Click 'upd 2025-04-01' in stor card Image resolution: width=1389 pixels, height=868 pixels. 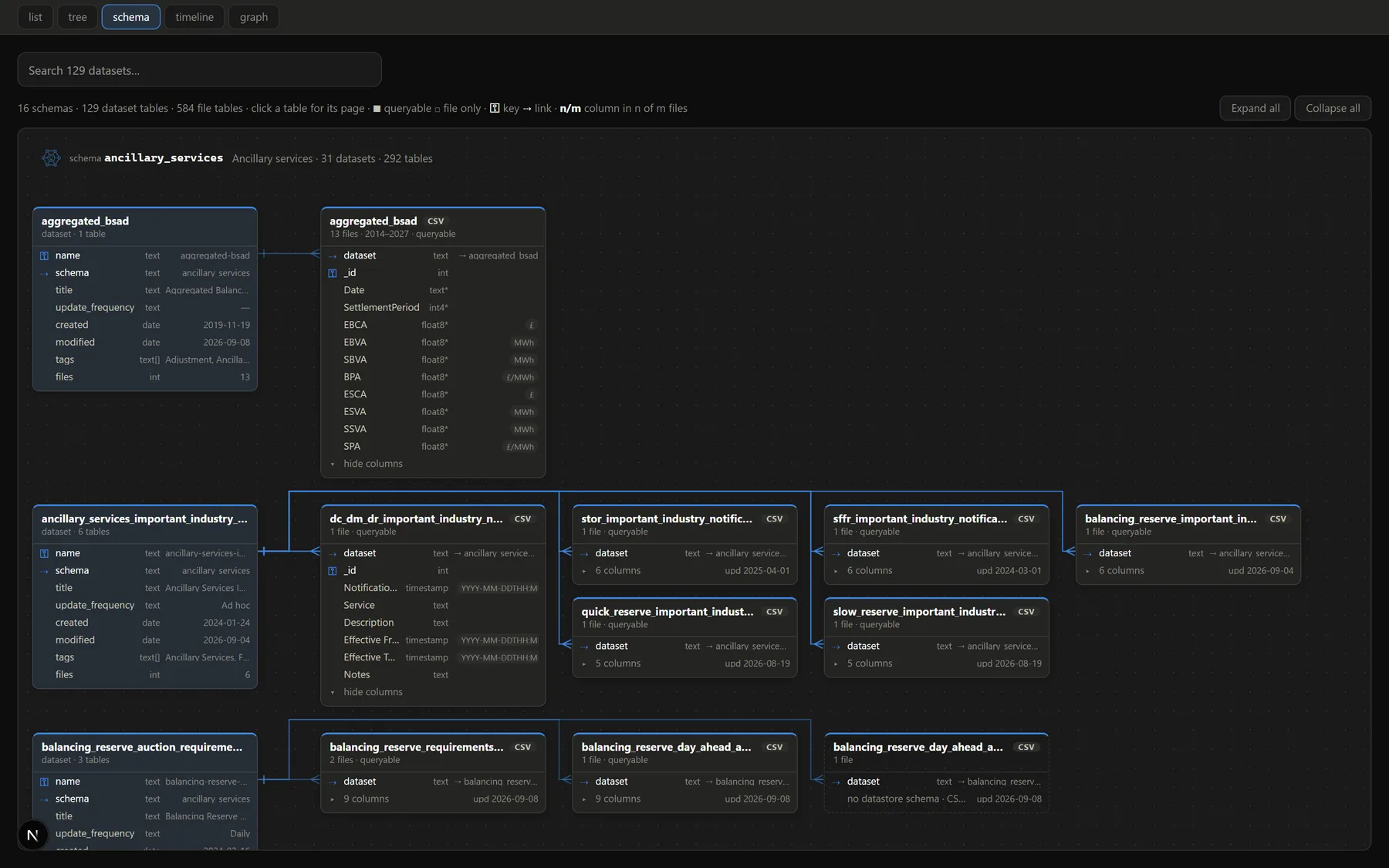[757, 571]
